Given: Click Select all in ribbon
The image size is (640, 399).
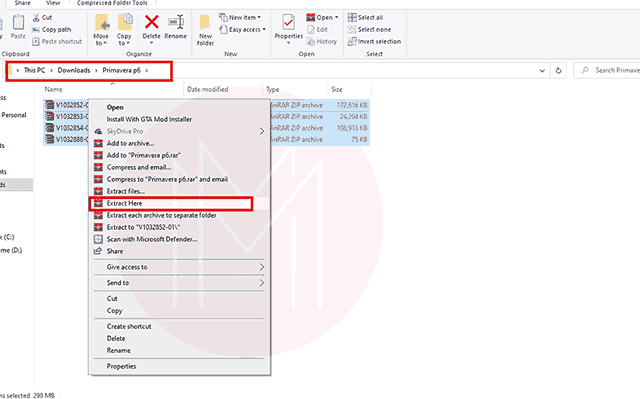Looking at the screenshot, I should [x=365, y=18].
